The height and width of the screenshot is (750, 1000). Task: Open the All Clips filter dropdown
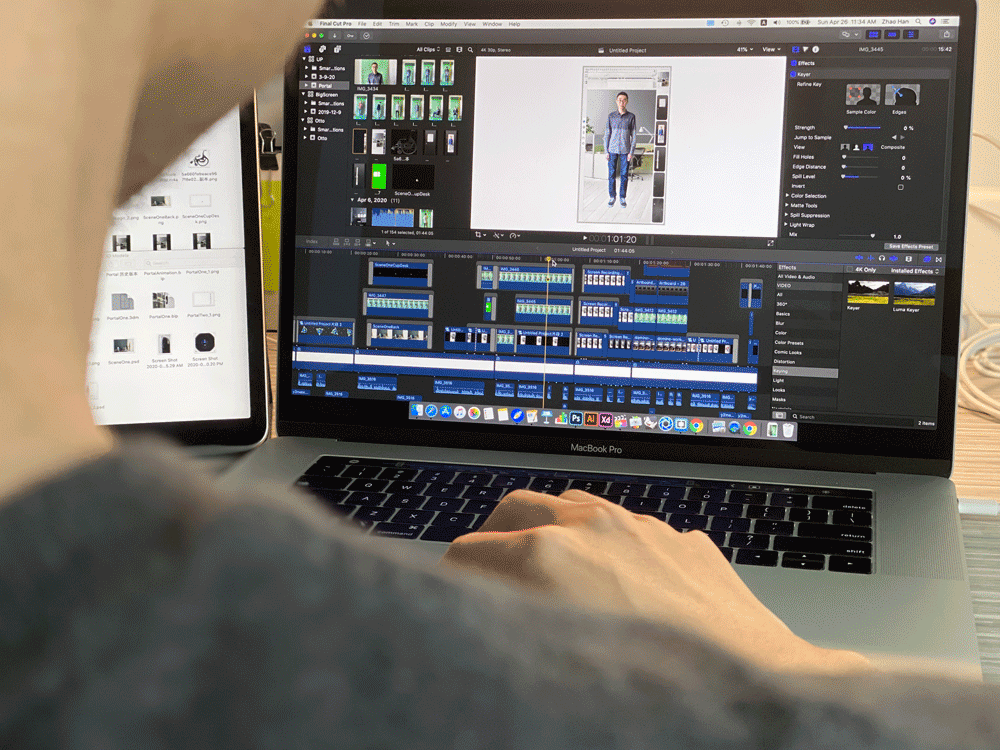click(428, 50)
